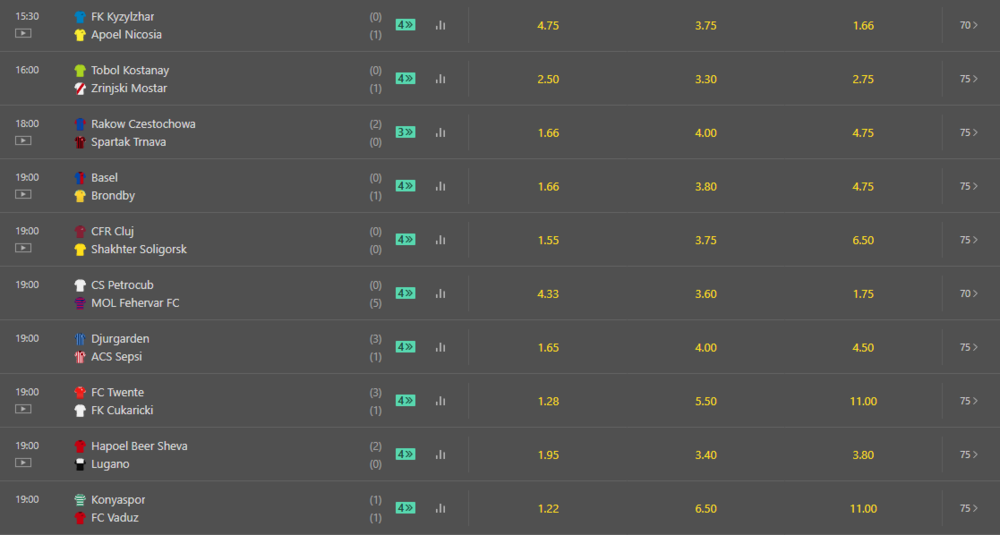Select draw odds 5.50 in FC Twente match
This screenshot has width=1000, height=535.
coord(706,401)
